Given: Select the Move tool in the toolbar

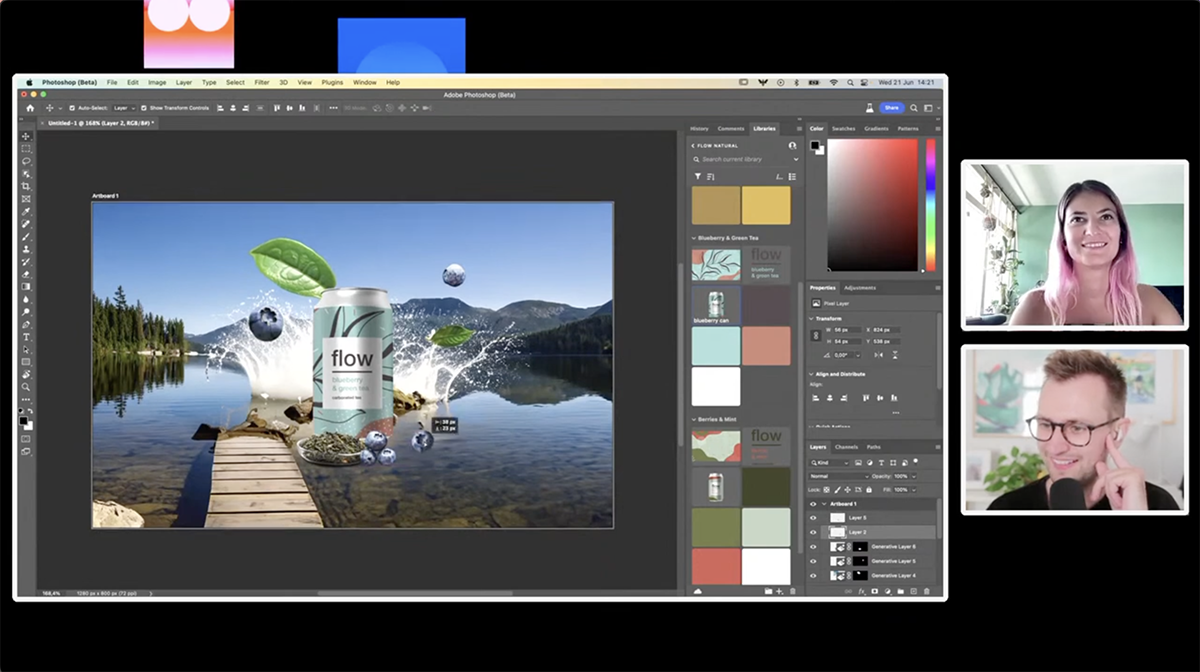Looking at the screenshot, I should pos(26,135).
